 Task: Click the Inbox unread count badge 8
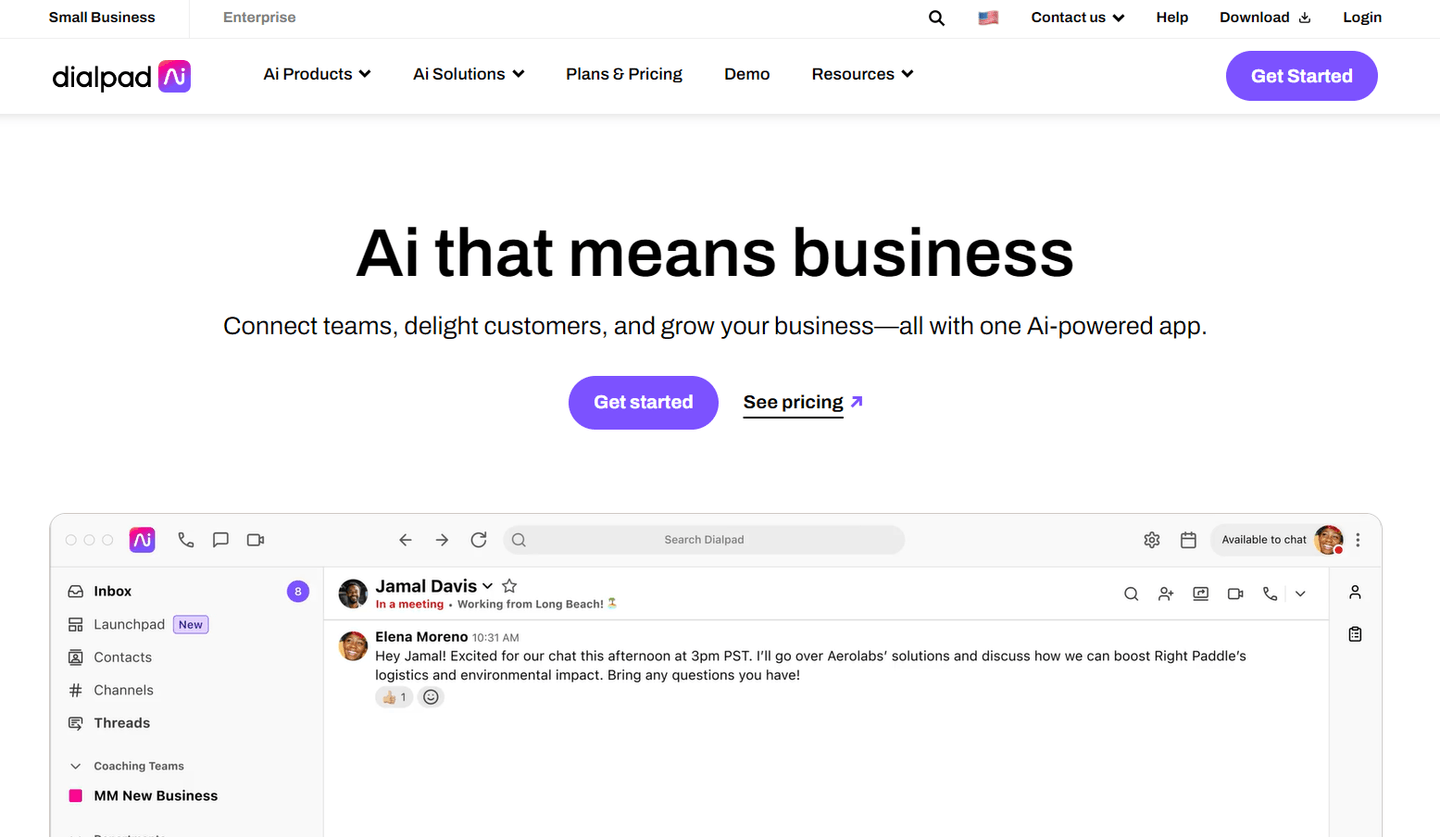[297, 592]
